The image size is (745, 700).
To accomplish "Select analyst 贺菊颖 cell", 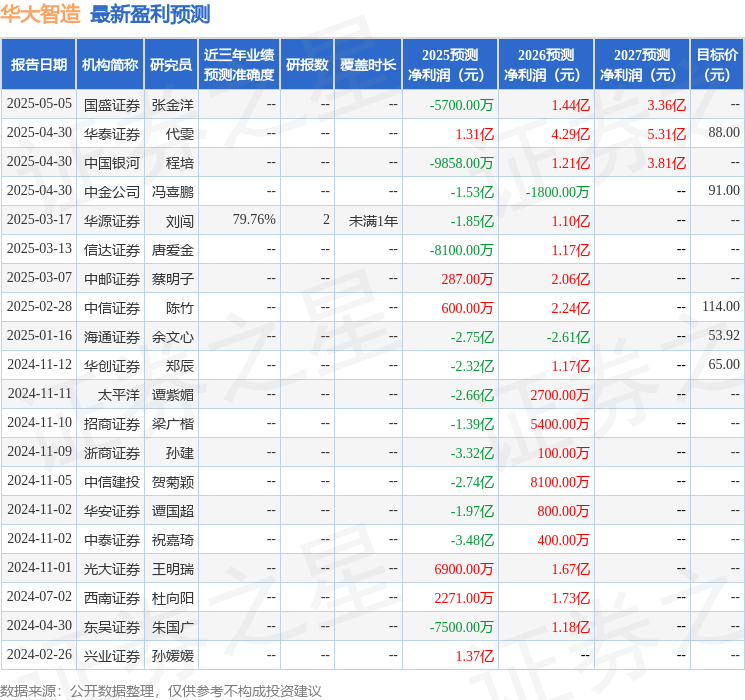I will click(172, 482).
